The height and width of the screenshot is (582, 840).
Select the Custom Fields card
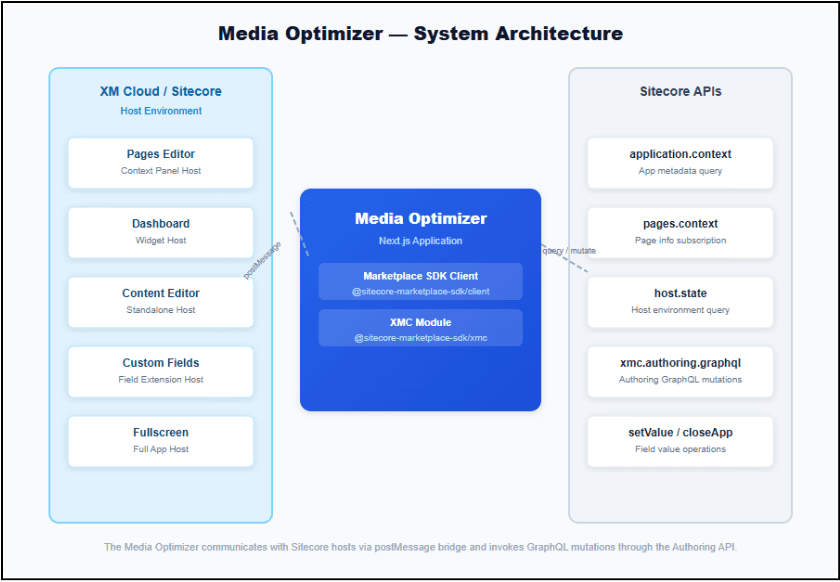(x=161, y=372)
